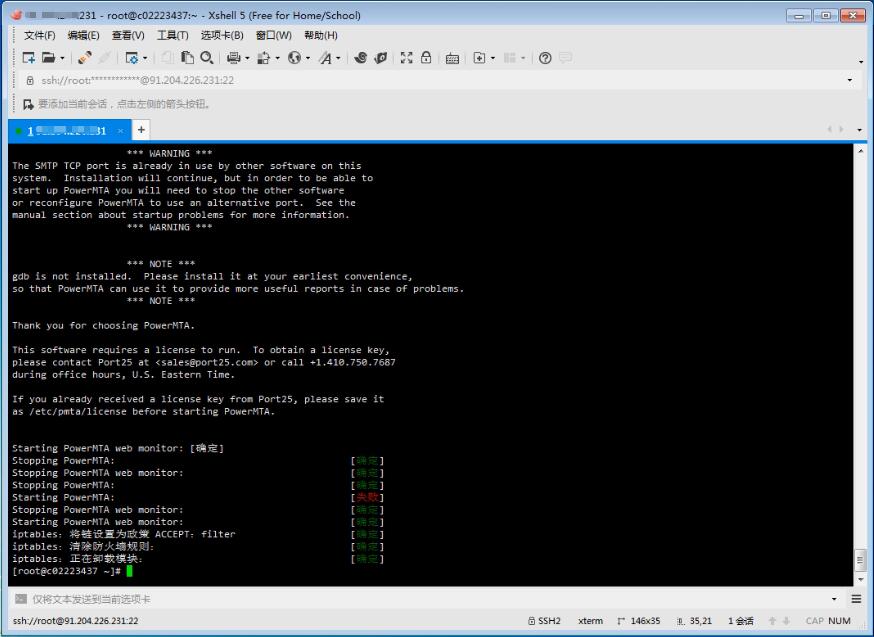Click the 146x35 terminal size entry
Viewport: 874px width, 637px height.
pos(639,621)
